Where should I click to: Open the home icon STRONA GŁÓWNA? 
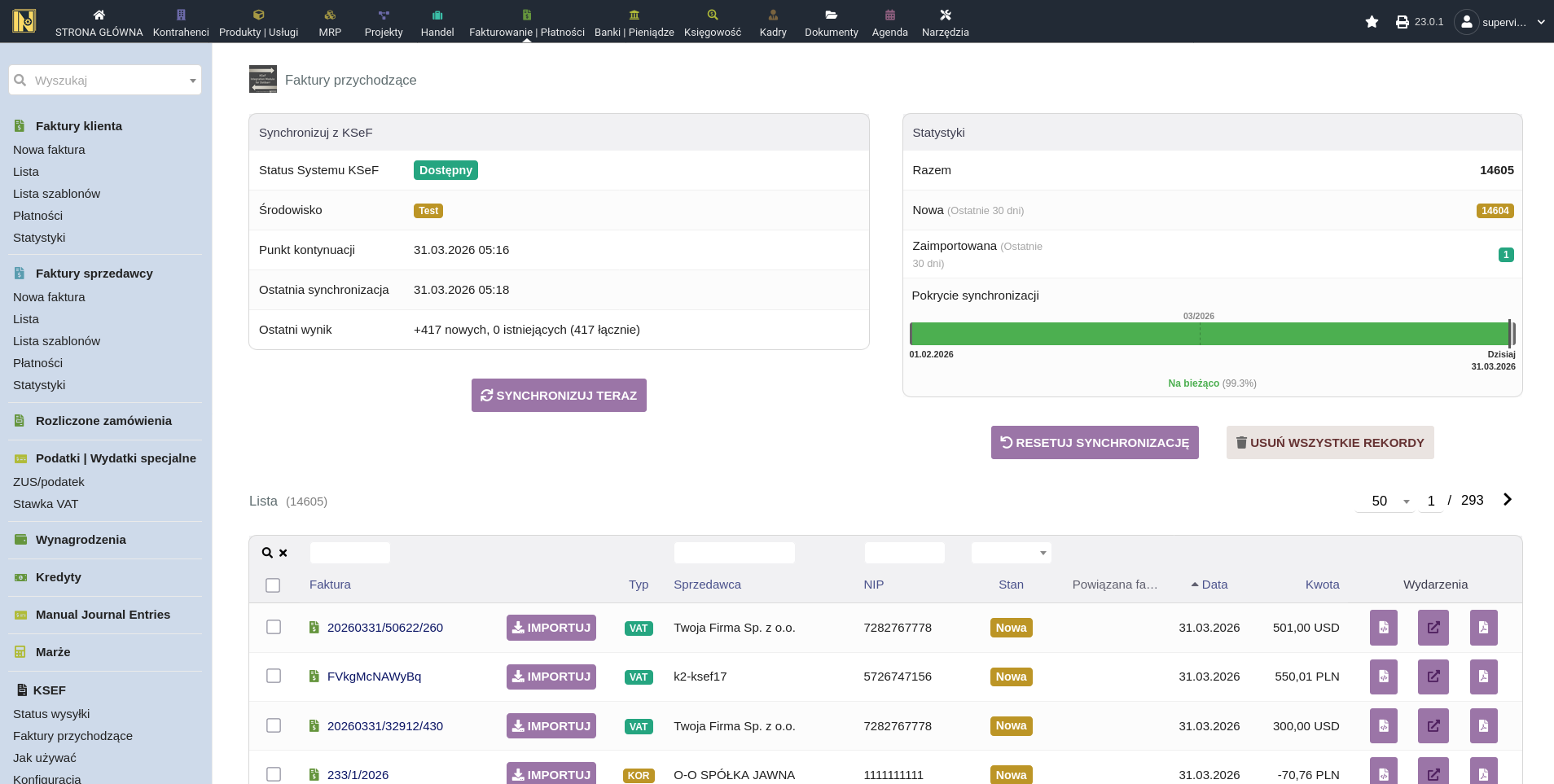coord(99,22)
